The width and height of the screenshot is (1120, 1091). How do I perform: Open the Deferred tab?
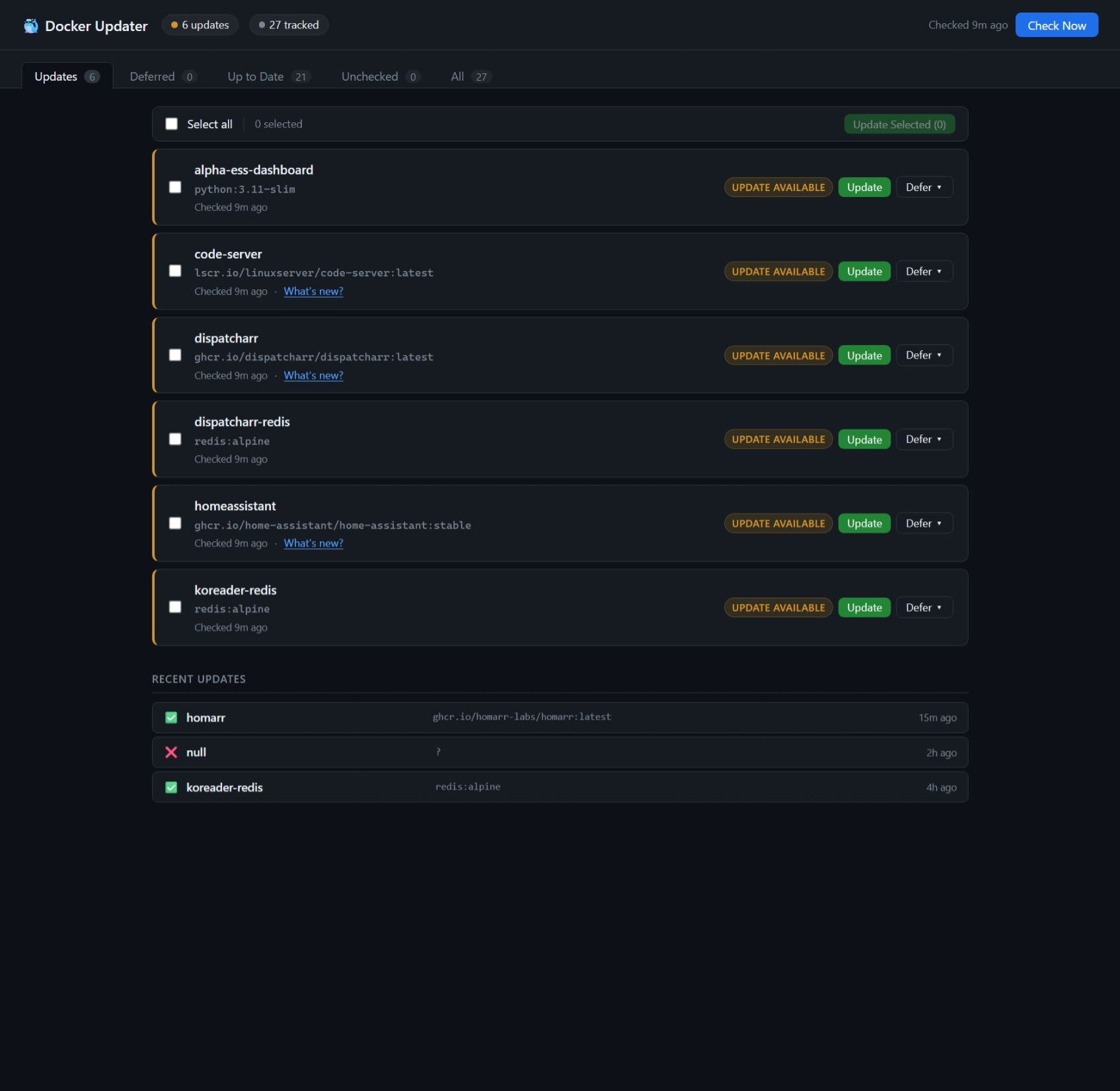163,77
